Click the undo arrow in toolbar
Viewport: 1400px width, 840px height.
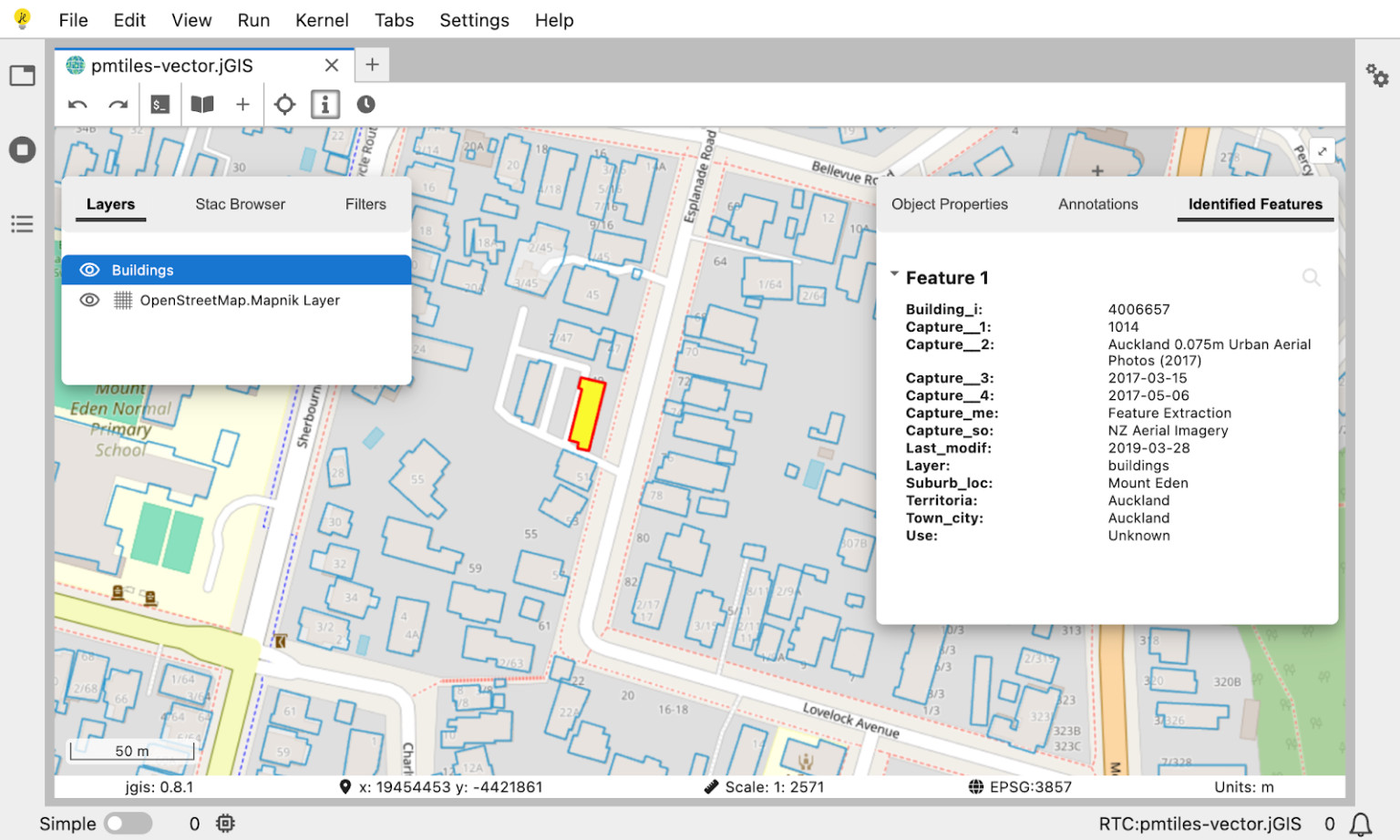(x=77, y=105)
